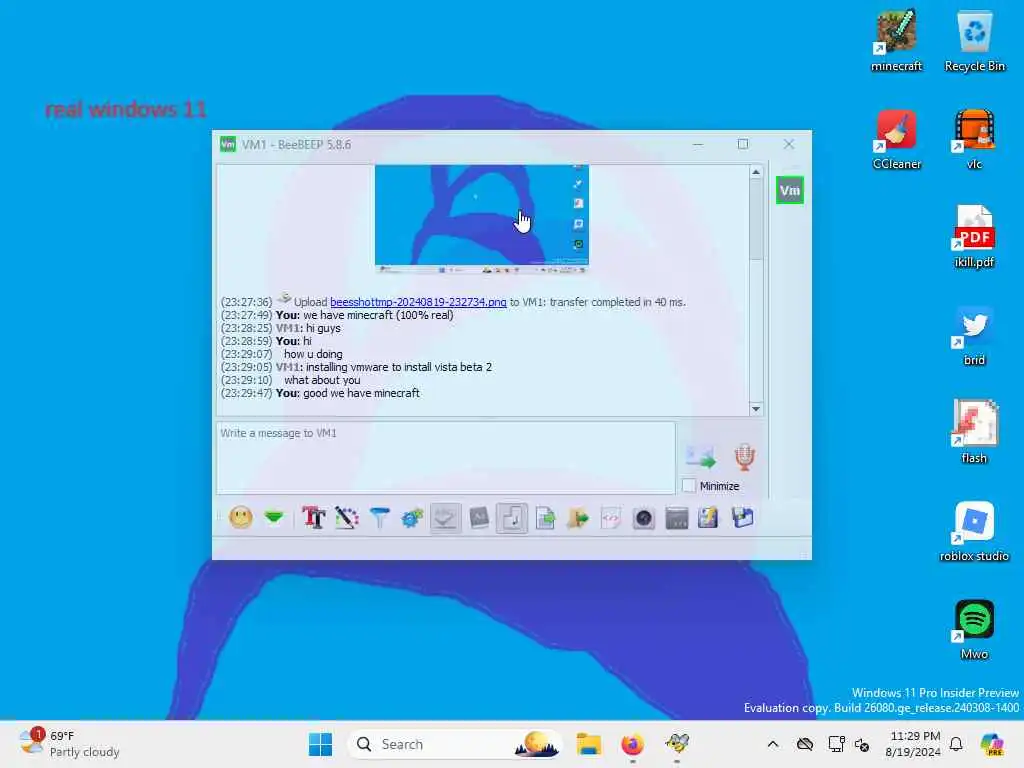Viewport: 1024px width, 768px height.
Task: Open the font color palette icon
Action: pyautogui.click(x=347, y=518)
